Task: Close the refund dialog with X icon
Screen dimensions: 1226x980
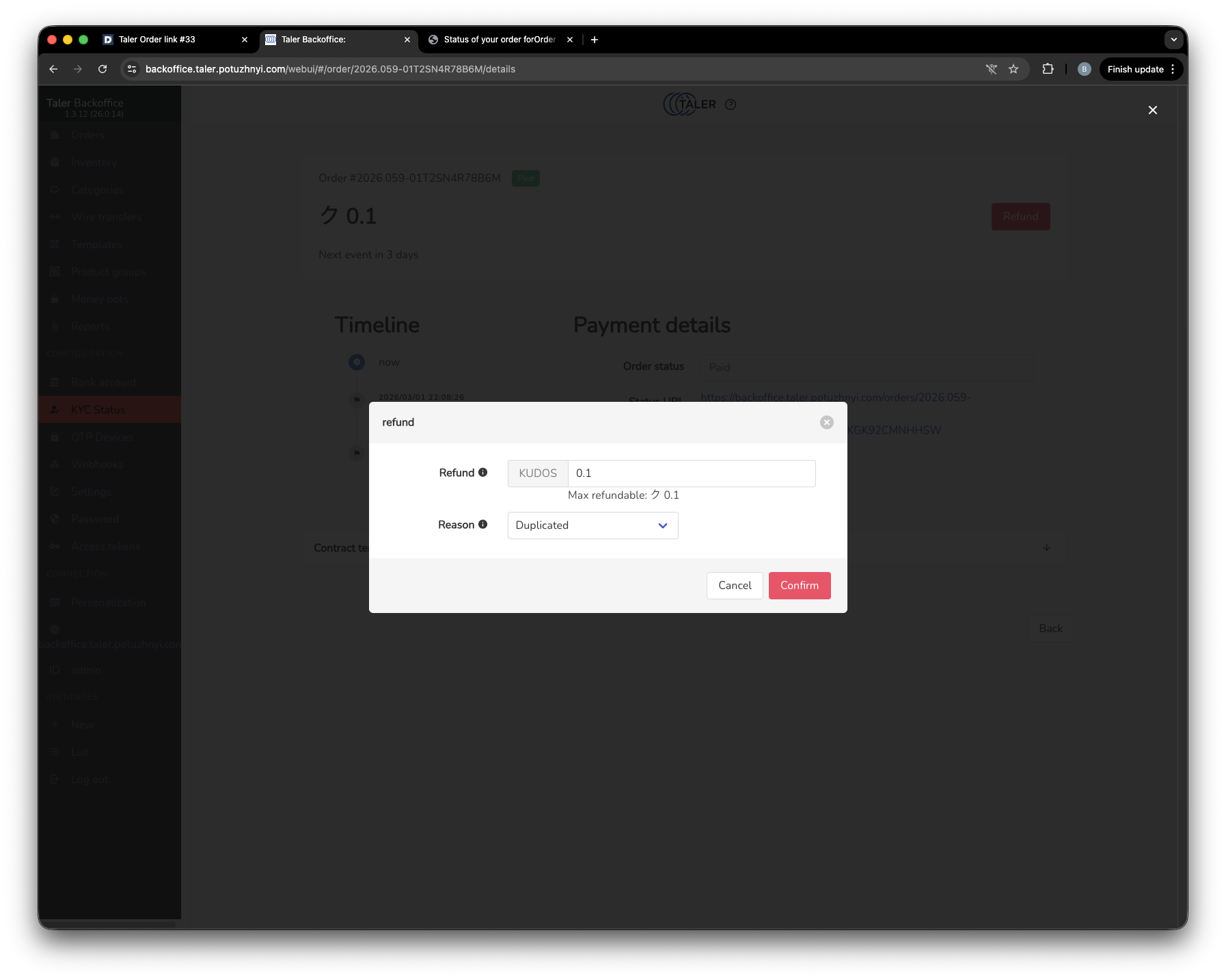Action: pyautogui.click(x=826, y=422)
